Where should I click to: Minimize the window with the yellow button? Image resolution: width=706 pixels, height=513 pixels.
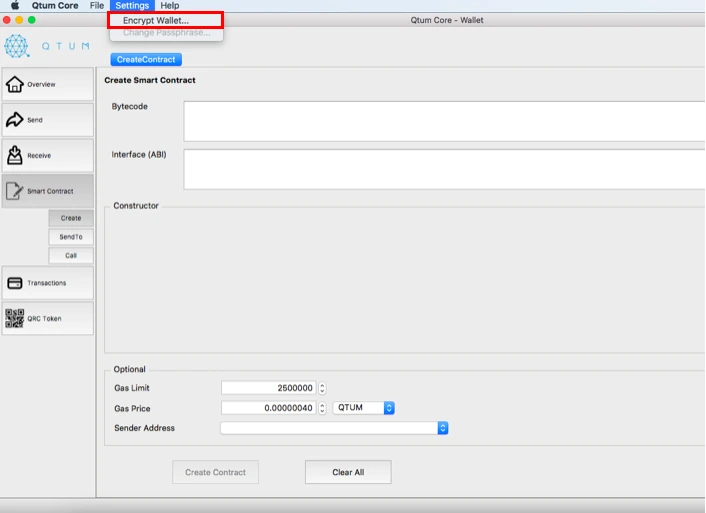[19, 20]
